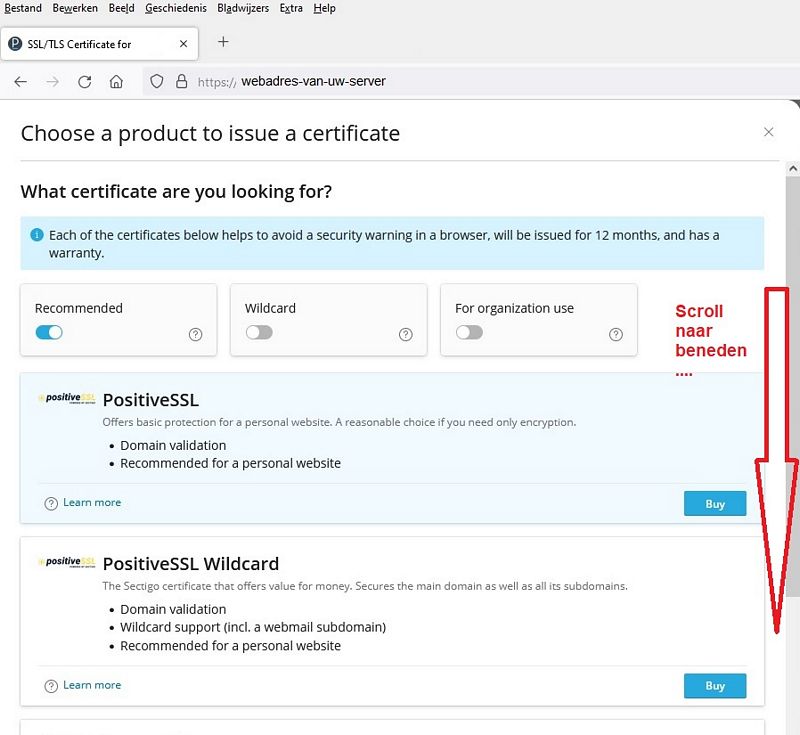Reload the page with the refresh icon

85,82
